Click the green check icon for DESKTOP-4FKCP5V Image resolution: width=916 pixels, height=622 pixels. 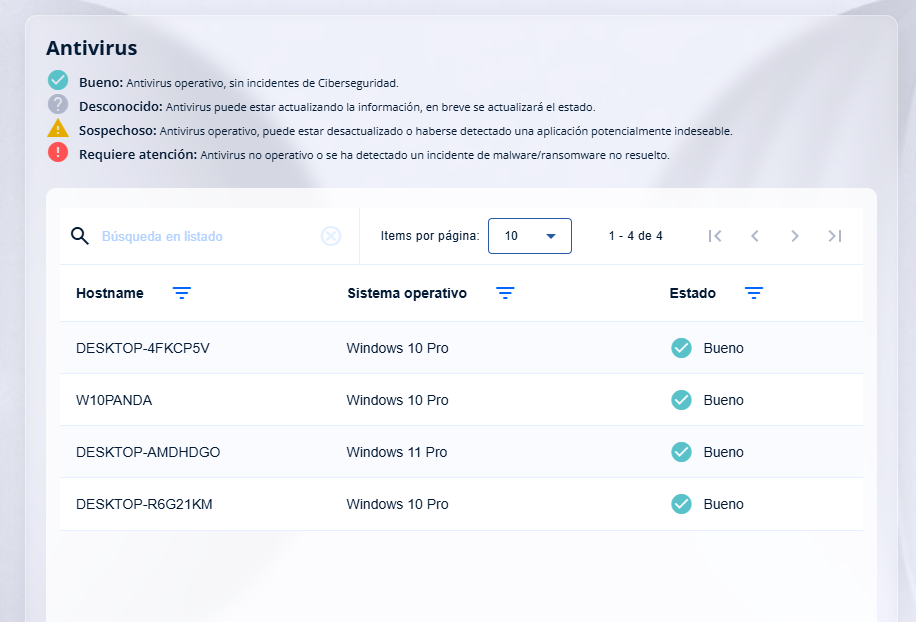click(x=681, y=348)
